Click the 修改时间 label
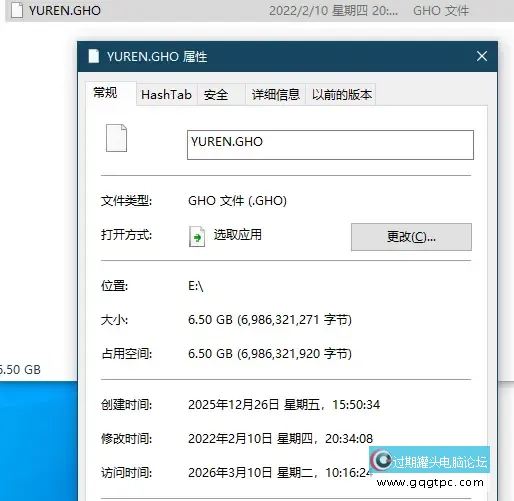 coord(126,439)
